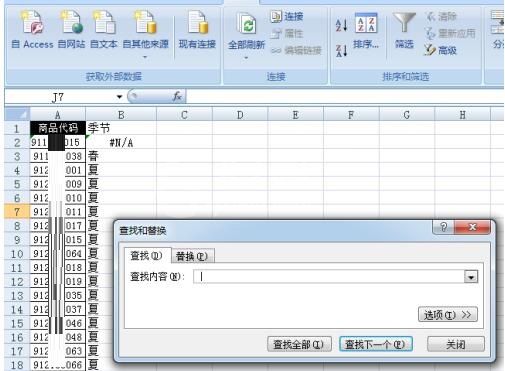
Task: Sort descending Z to A icon
Action: click(x=341, y=51)
